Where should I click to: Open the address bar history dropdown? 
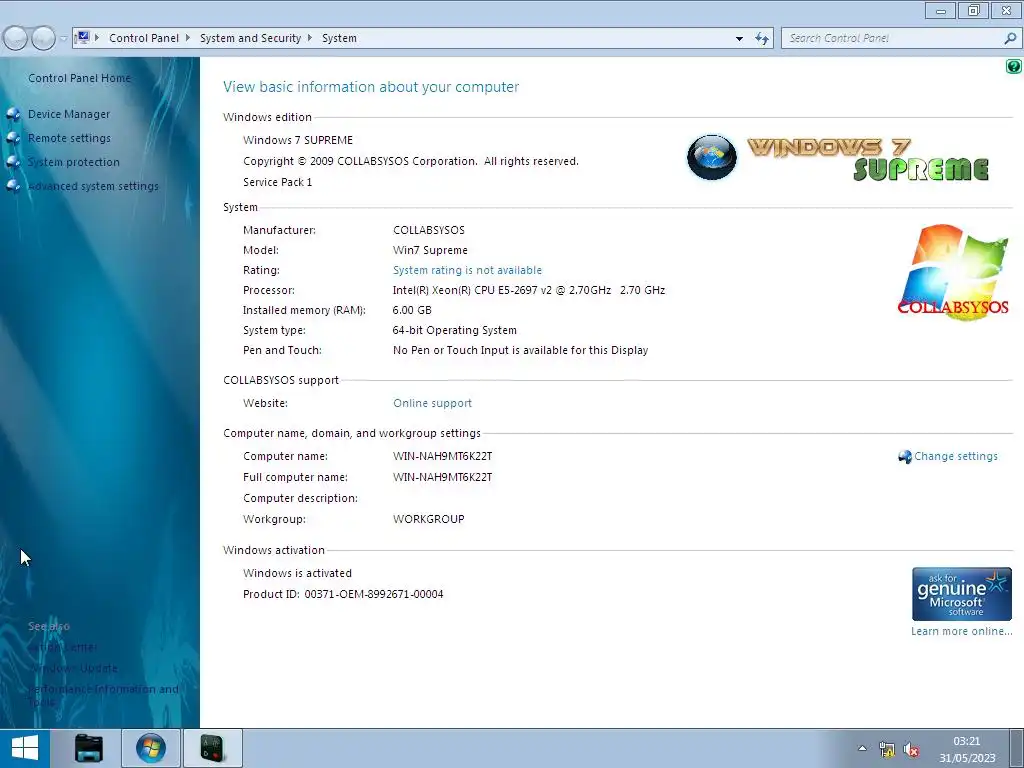739,39
